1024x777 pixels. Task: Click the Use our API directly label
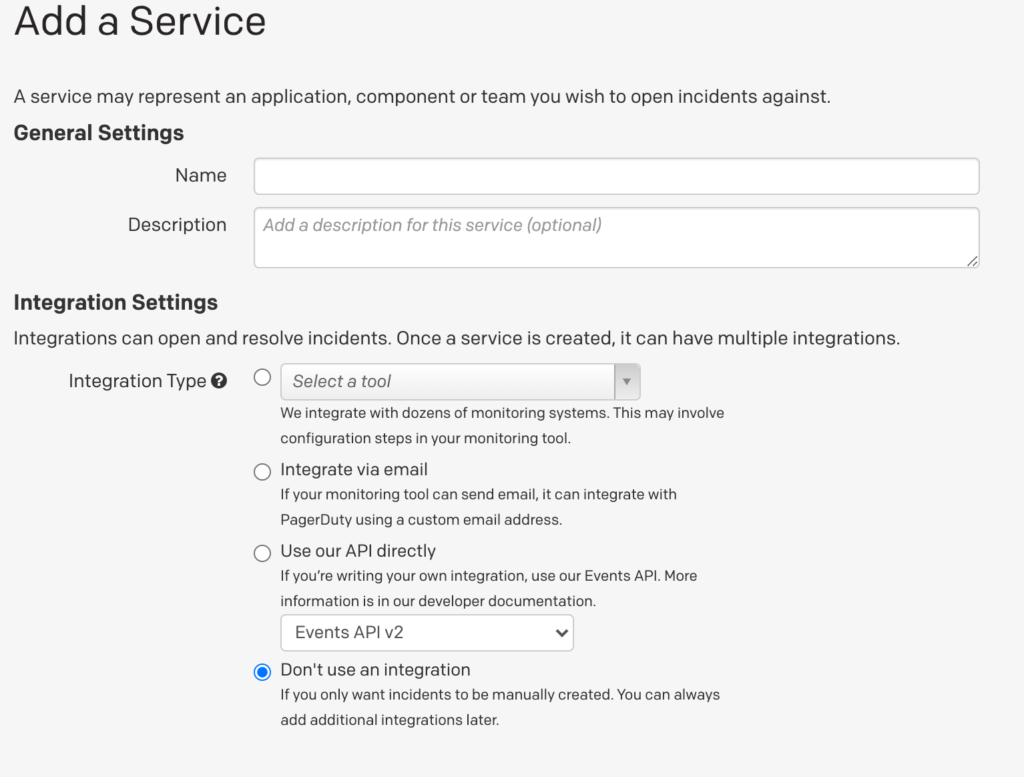click(358, 551)
